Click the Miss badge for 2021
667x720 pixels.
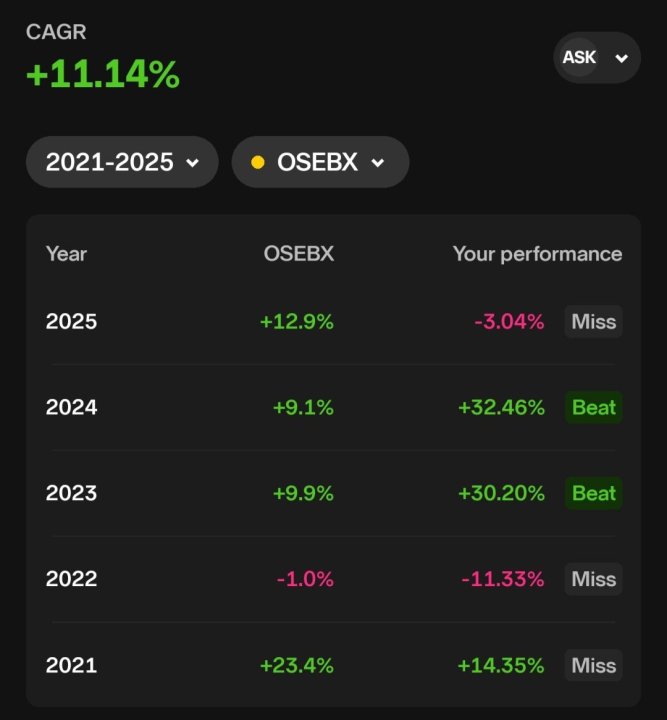pos(594,665)
